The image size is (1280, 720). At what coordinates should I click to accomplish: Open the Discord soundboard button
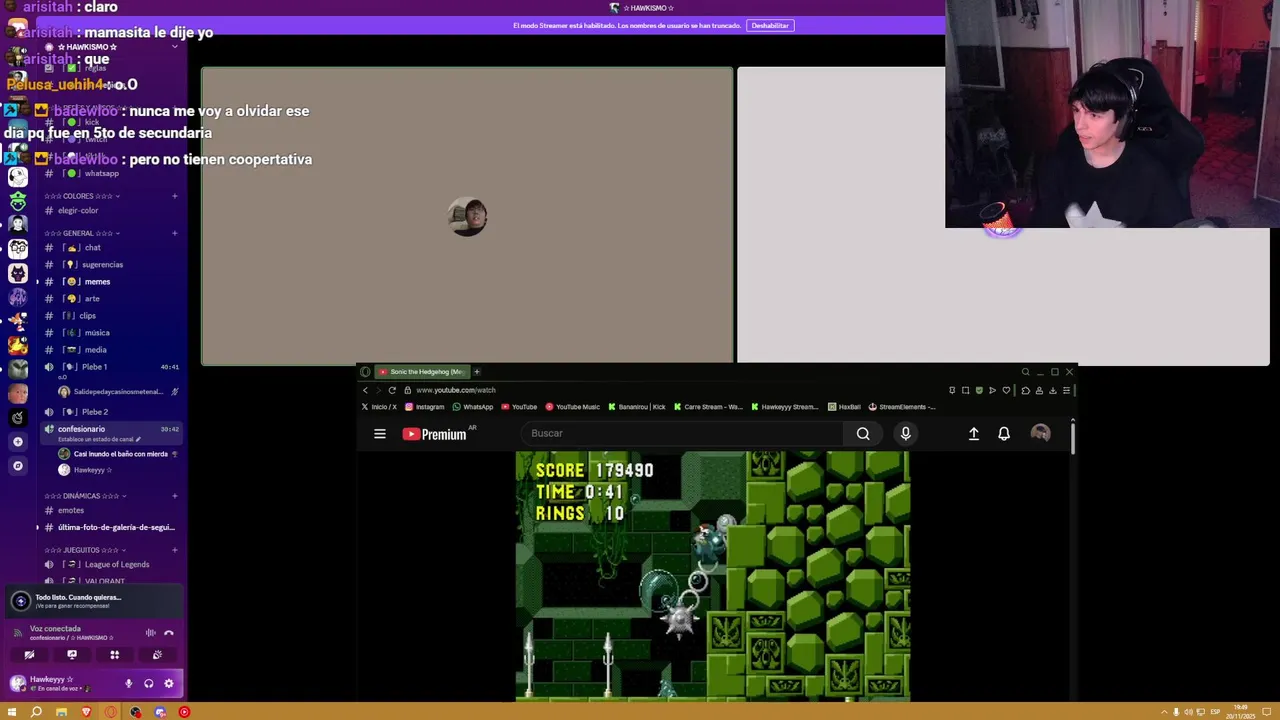pos(157,655)
